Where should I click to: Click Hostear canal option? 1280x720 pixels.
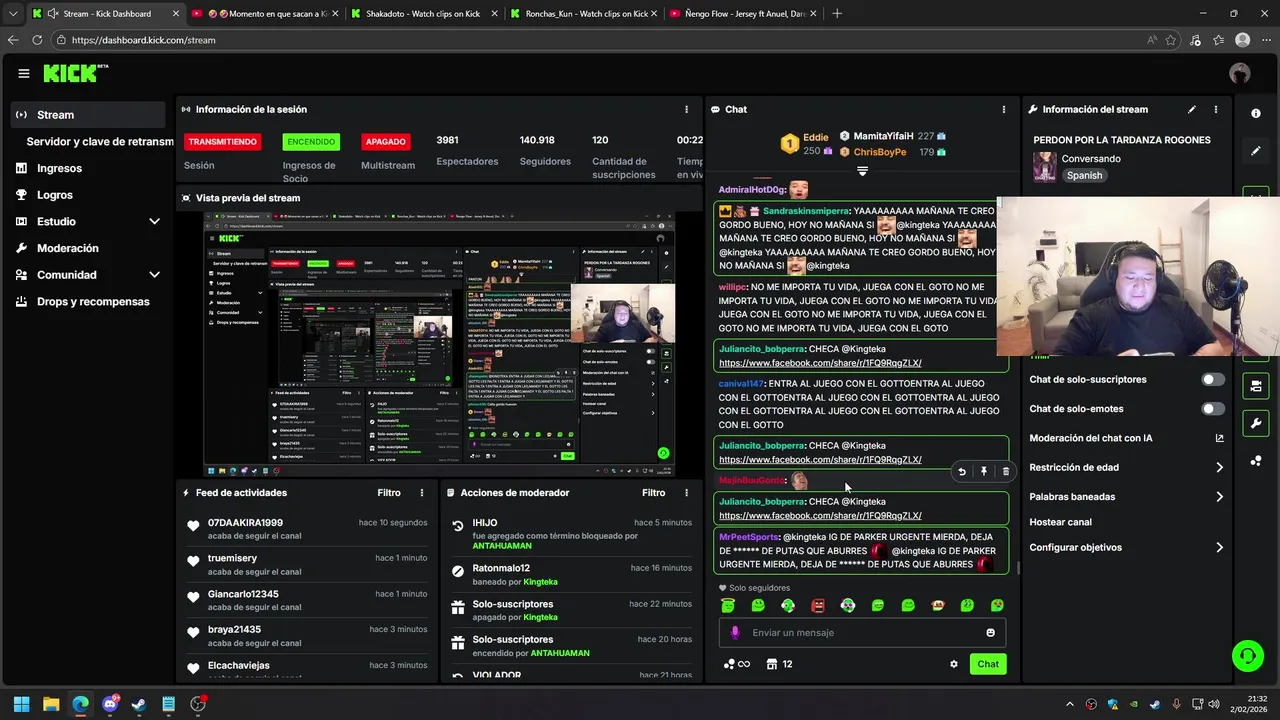[x=1060, y=522]
